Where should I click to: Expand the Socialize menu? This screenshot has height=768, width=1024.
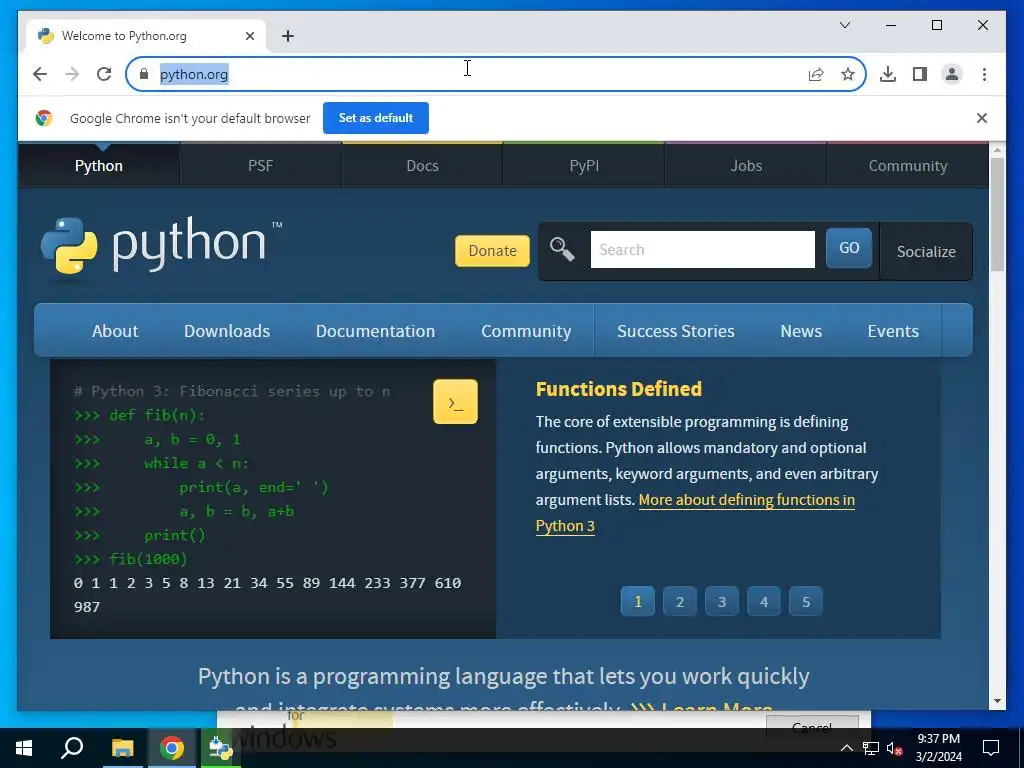(x=926, y=251)
